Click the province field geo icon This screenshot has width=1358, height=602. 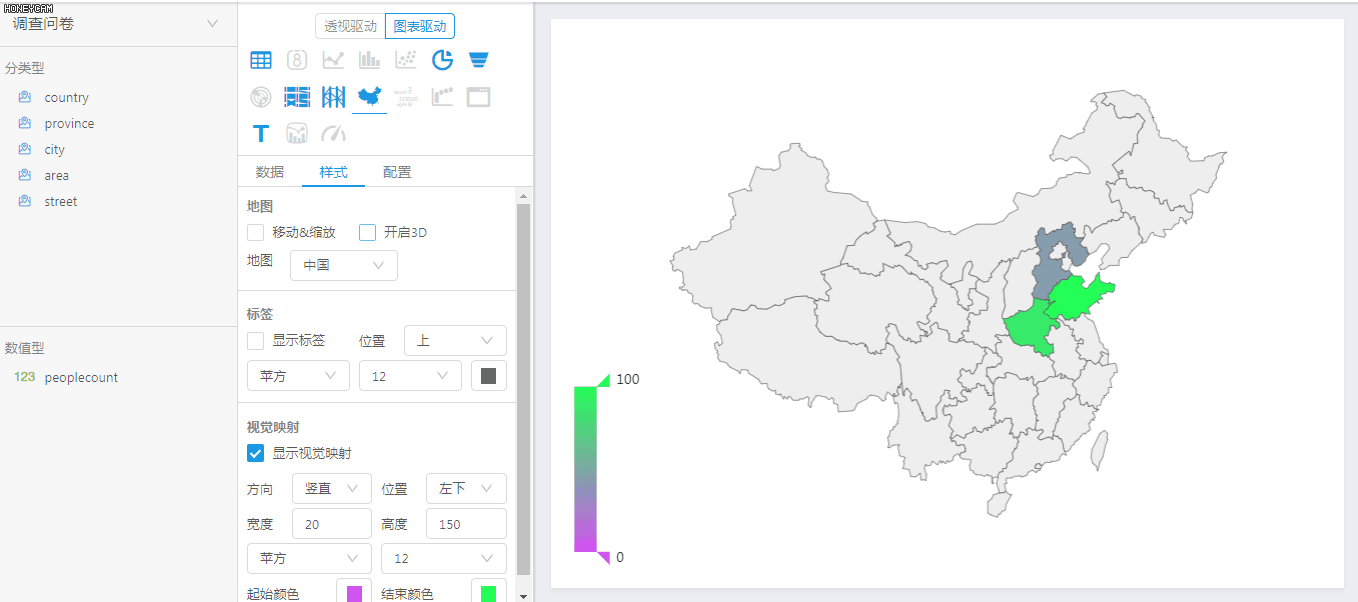pyautogui.click(x=25, y=123)
